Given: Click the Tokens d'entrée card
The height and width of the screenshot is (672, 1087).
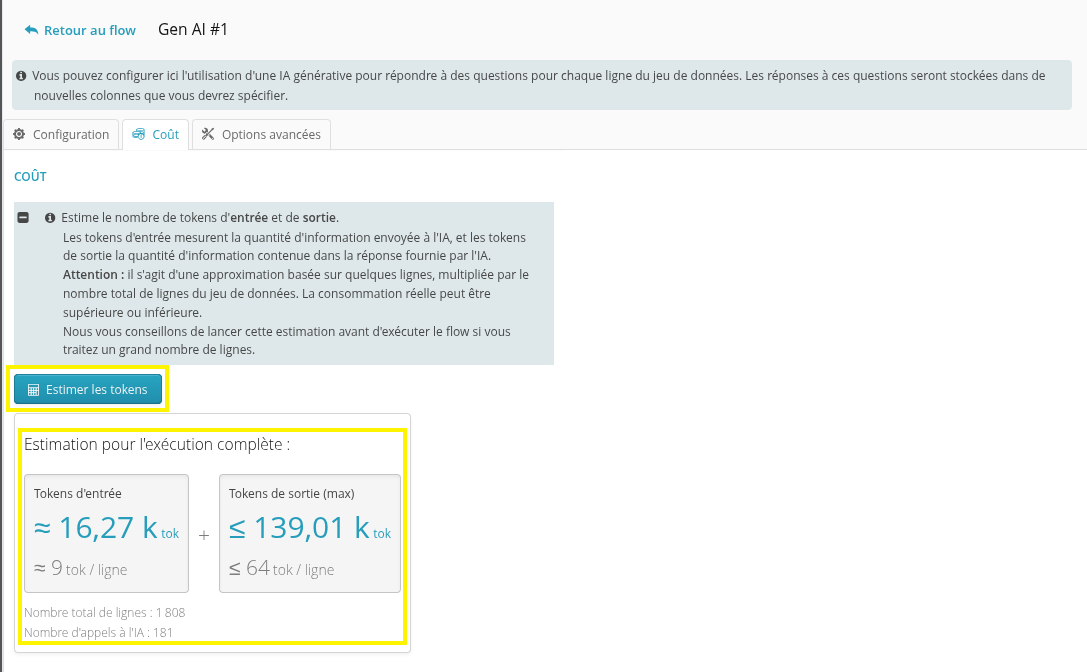Looking at the screenshot, I should point(107,533).
